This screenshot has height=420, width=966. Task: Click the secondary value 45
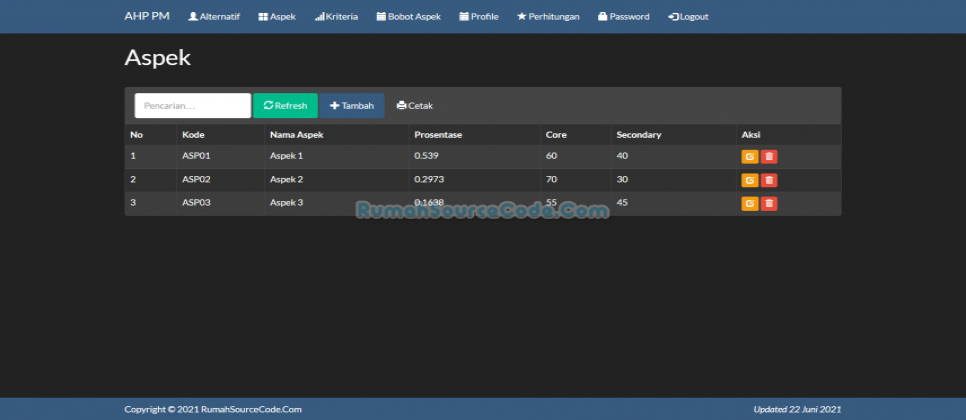[x=622, y=202]
